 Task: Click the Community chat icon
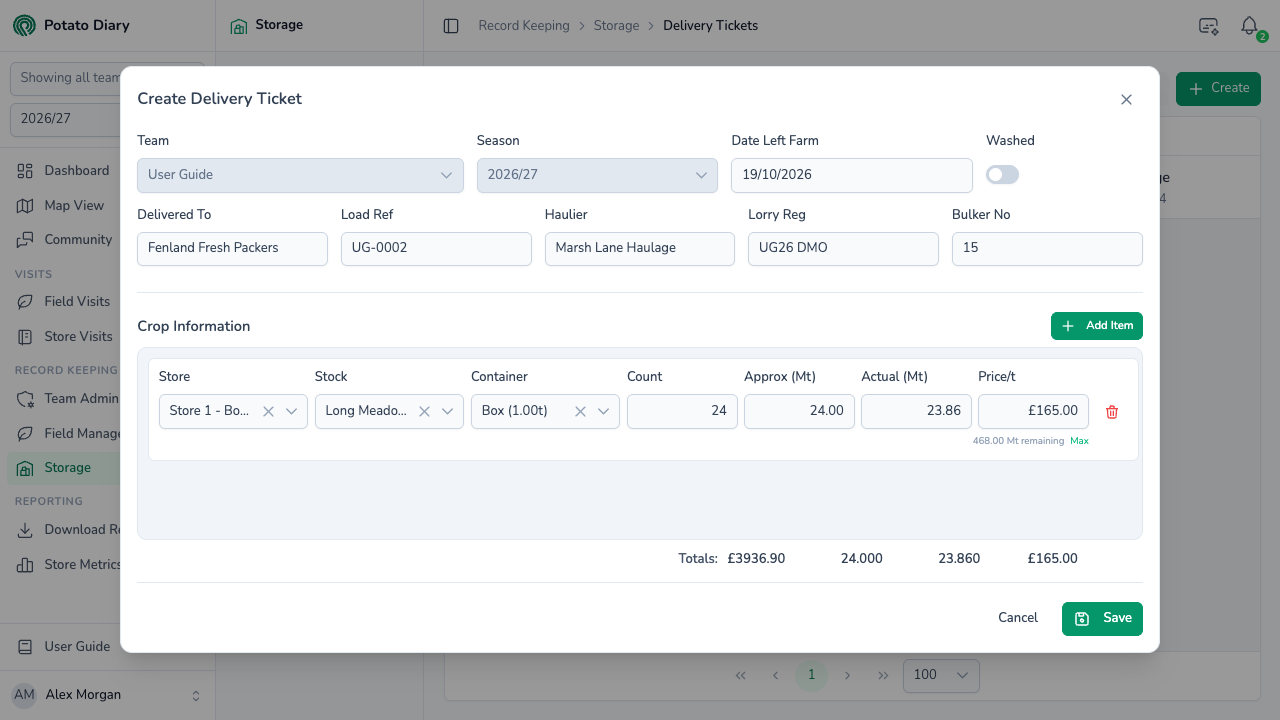coord(26,240)
